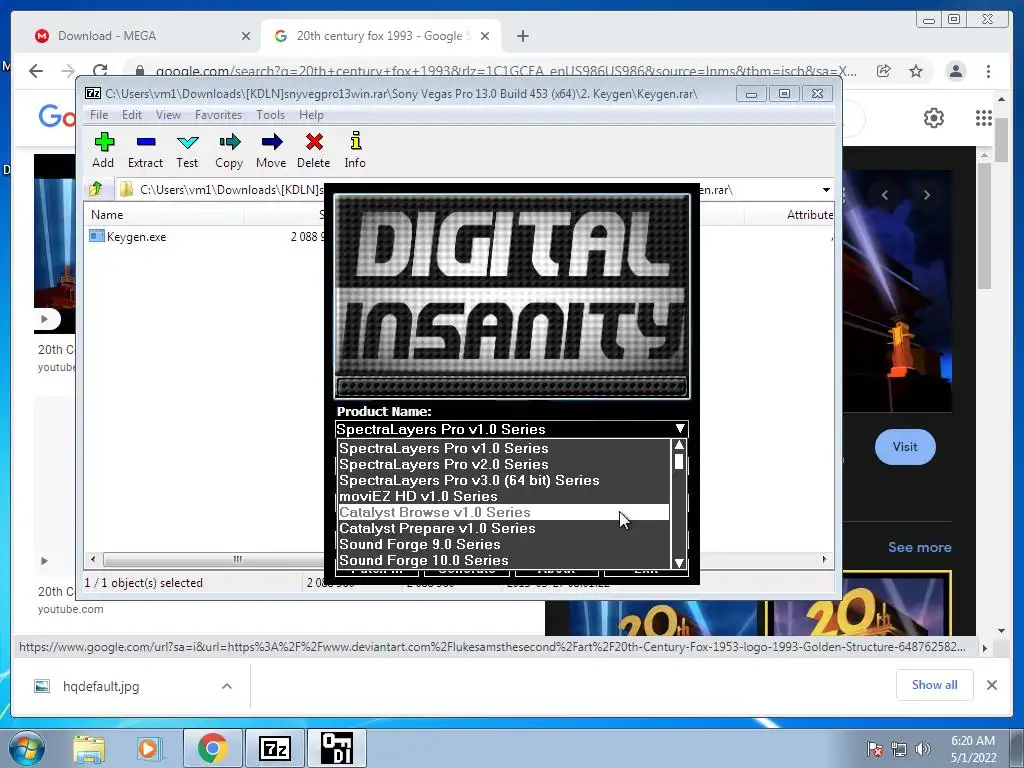The width and height of the screenshot is (1024, 768).
Task: Click the Move toolbar icon in 7-Zip
Action: [271, 150]
